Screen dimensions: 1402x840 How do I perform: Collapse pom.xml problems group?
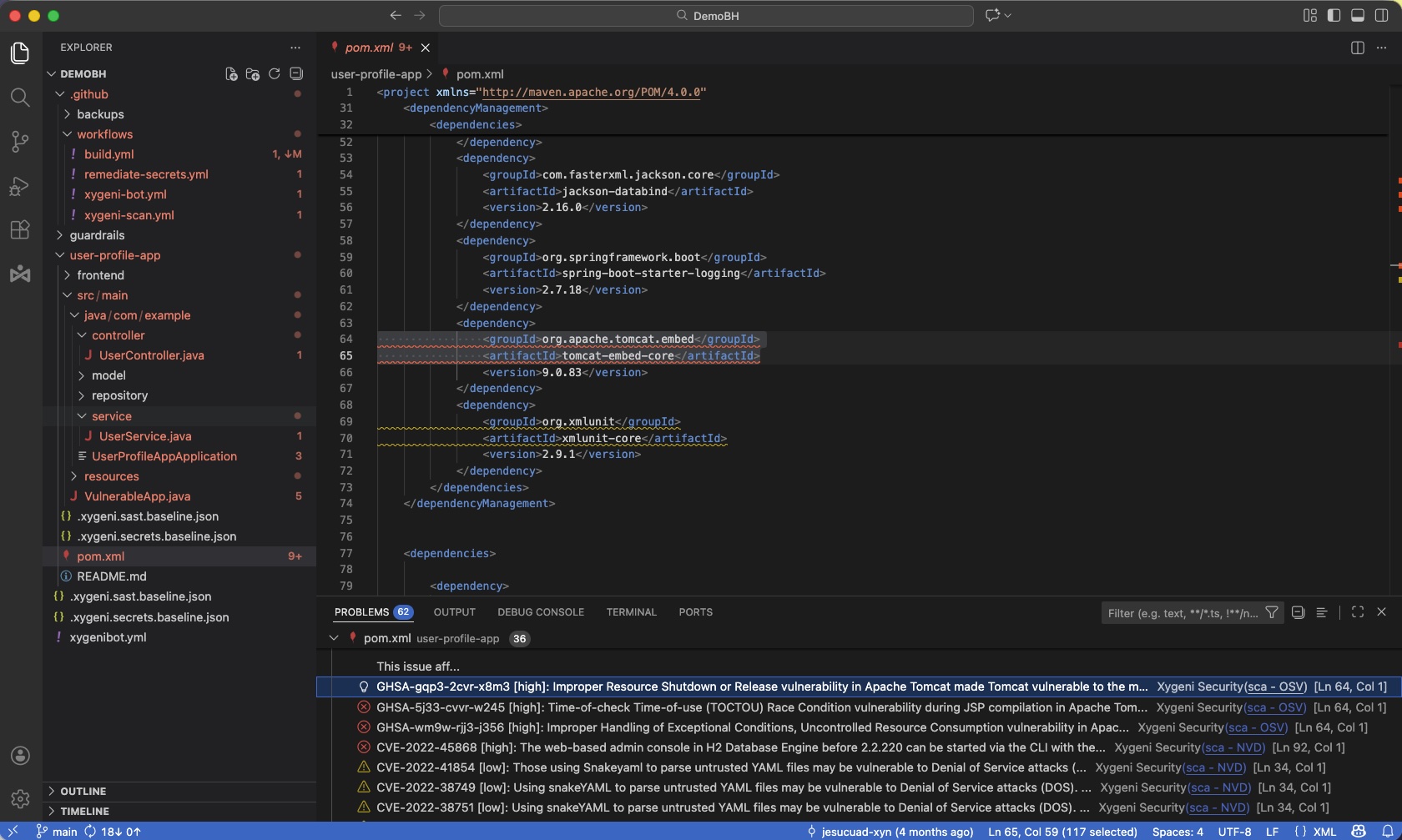coord(334,638)
